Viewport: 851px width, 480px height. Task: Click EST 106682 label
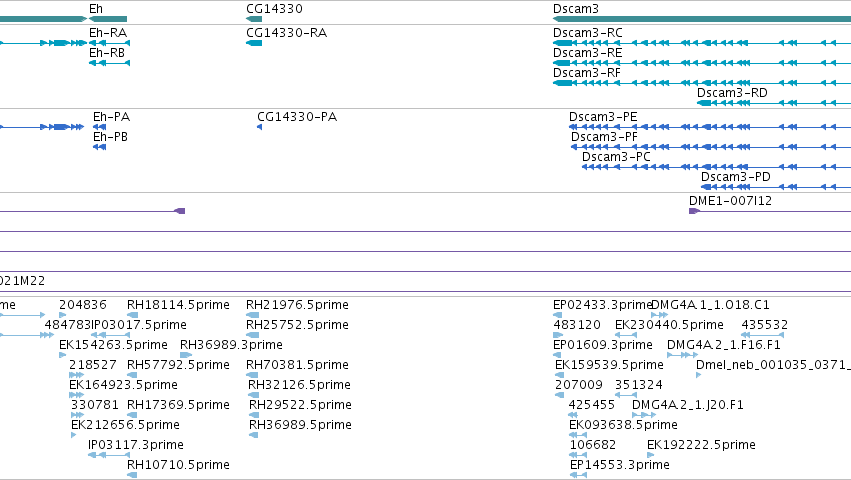pyautogui.click(x=593, y=445)
